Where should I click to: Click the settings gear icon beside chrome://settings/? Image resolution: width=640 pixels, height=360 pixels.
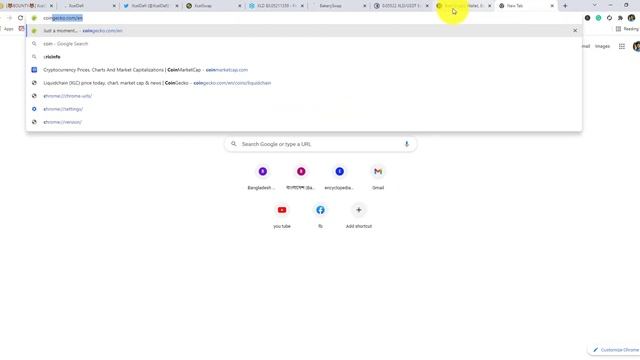(34, 109)
